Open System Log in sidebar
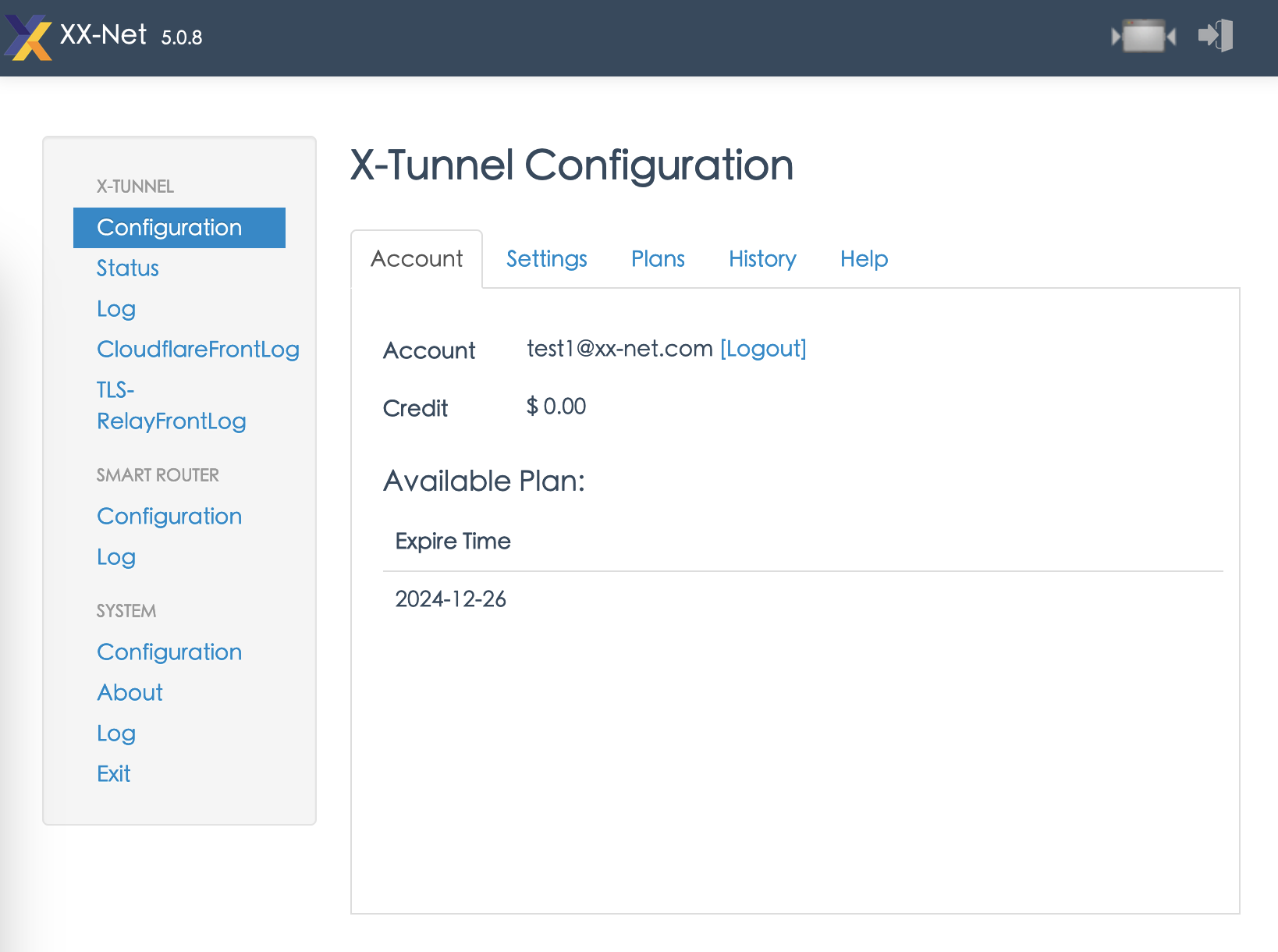The width and height of the screenshot is (1278, 952). pyautogui.click(x=116, y=734)
